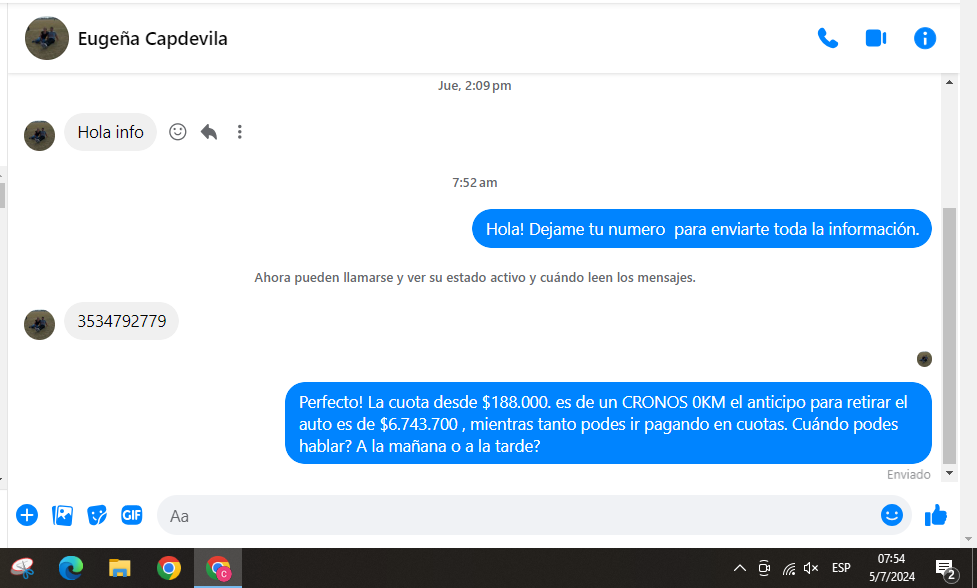Reply to the 'Hola info' message

tap(209, 132)
